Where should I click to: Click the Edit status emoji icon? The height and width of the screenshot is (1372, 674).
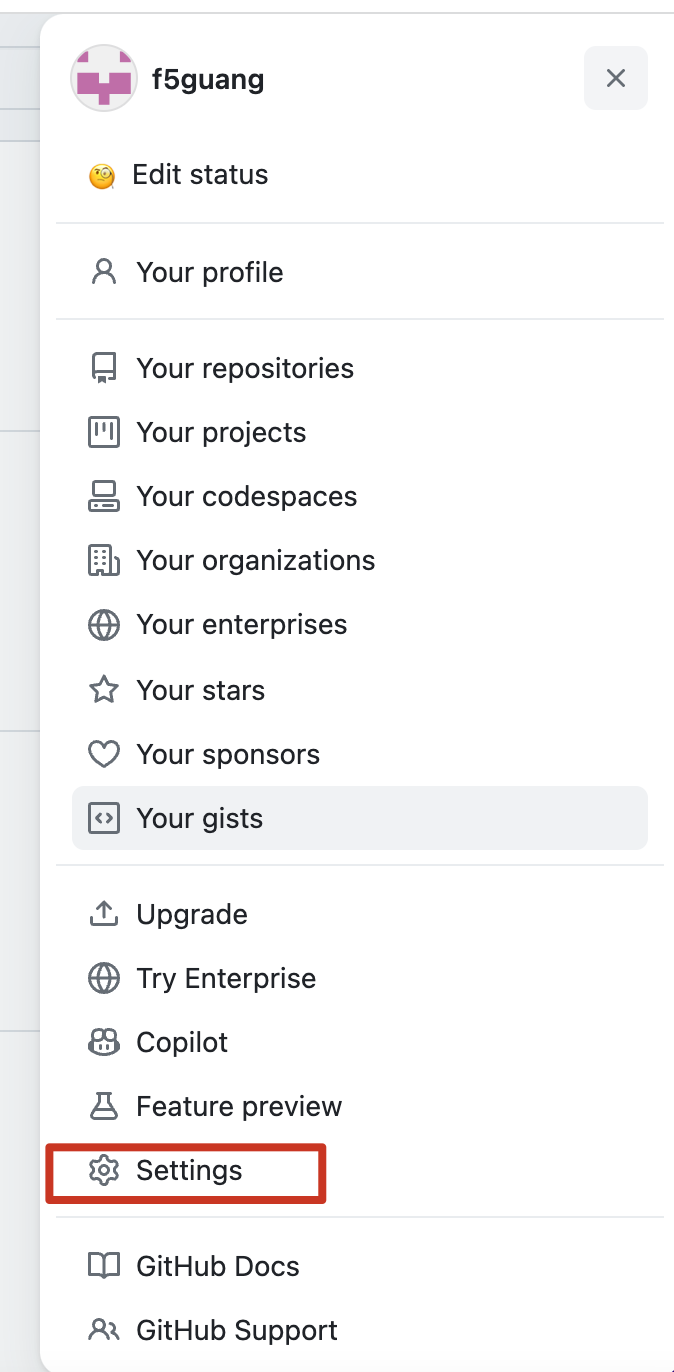(x=102, y=176)
